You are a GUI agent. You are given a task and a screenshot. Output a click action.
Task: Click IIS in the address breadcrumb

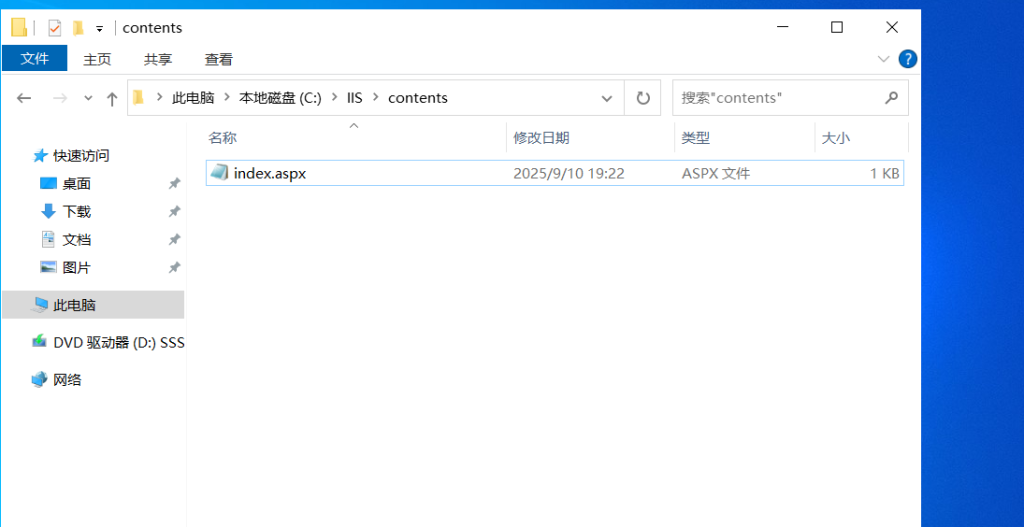354,98
